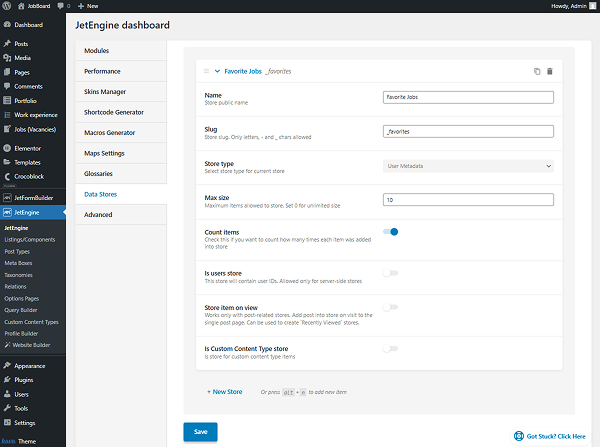Click the Portfolio icon in sidebar
The height and width of the screenshot is (447, 600).
coord(7,100)
